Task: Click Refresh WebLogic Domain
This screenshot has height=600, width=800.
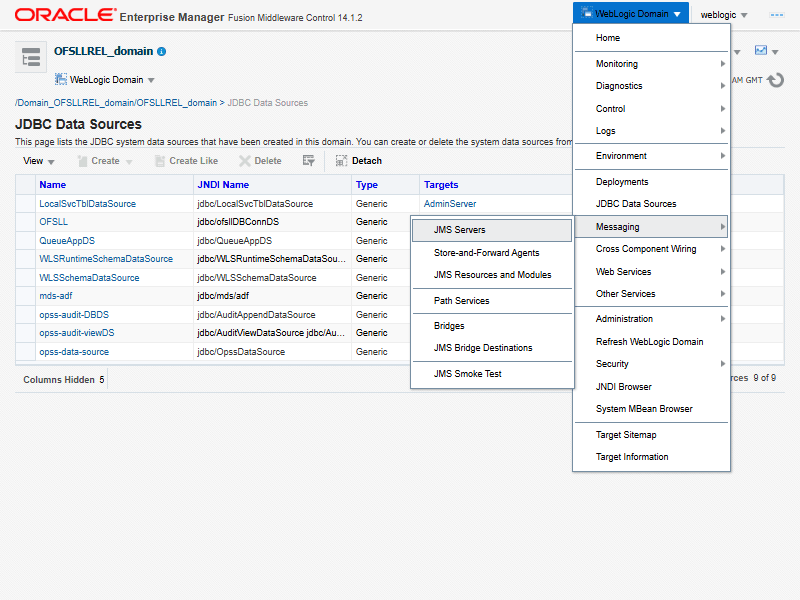Action: 652,341
